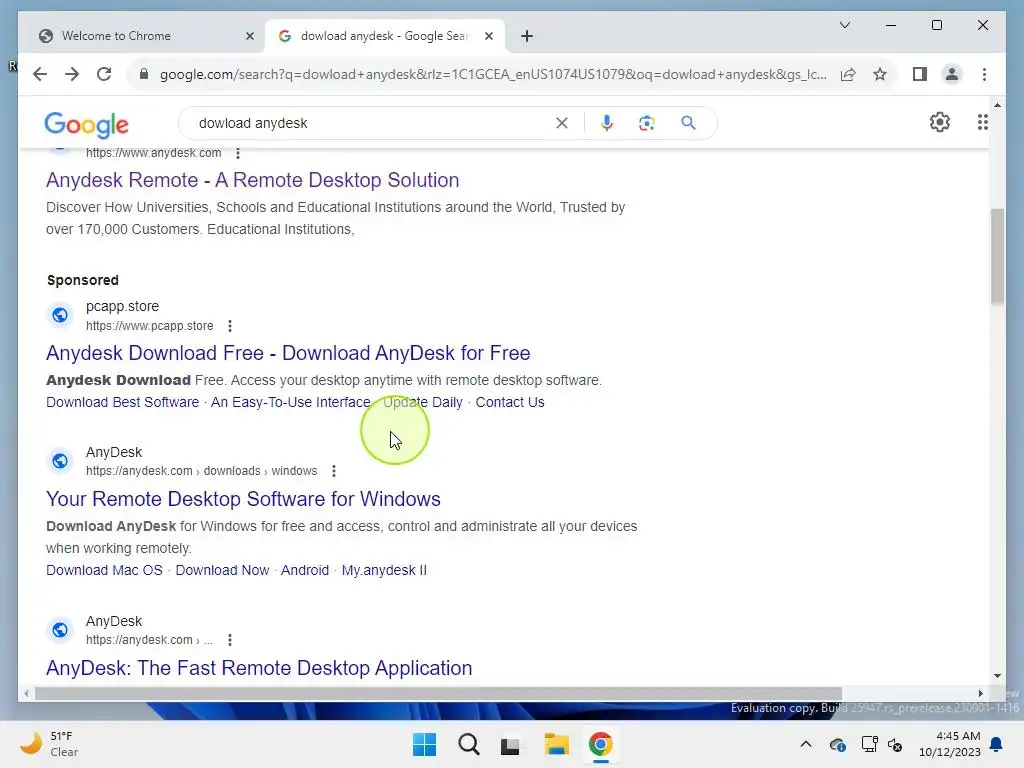Image resolution: width=1024 pixels, height=768 pixels.
Task: Open the clock showing 4:45 AM
Action: click(950, 744)
